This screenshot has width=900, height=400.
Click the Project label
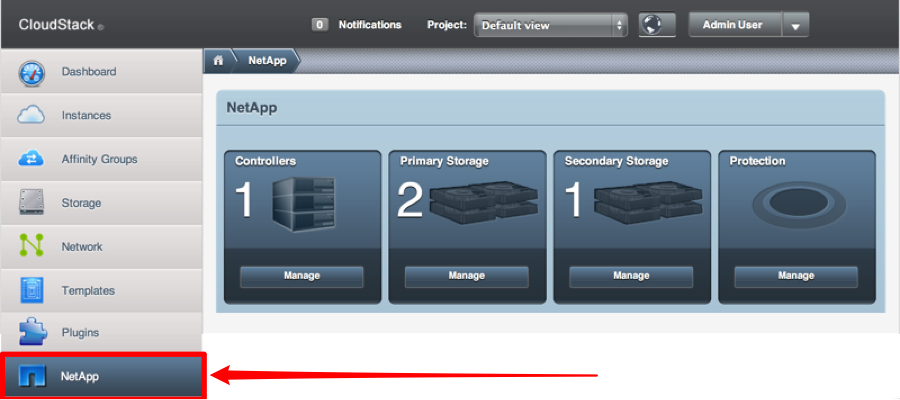point(447,25)
